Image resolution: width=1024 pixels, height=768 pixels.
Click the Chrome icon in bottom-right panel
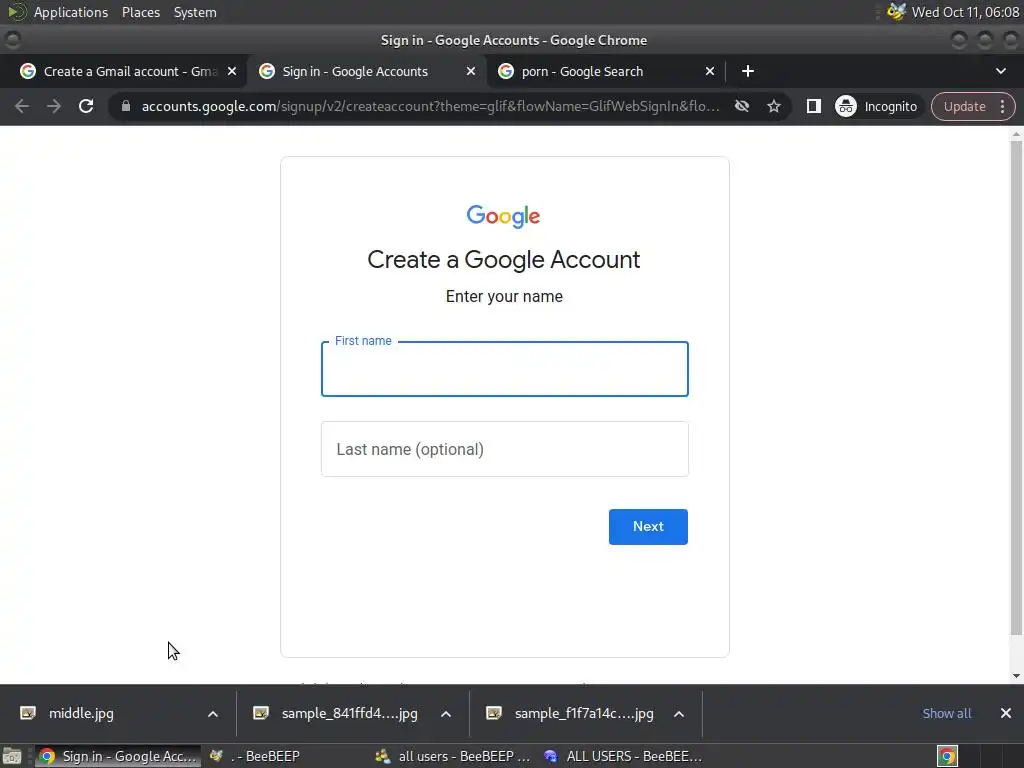pyautogui.click(x=947, y=756)
